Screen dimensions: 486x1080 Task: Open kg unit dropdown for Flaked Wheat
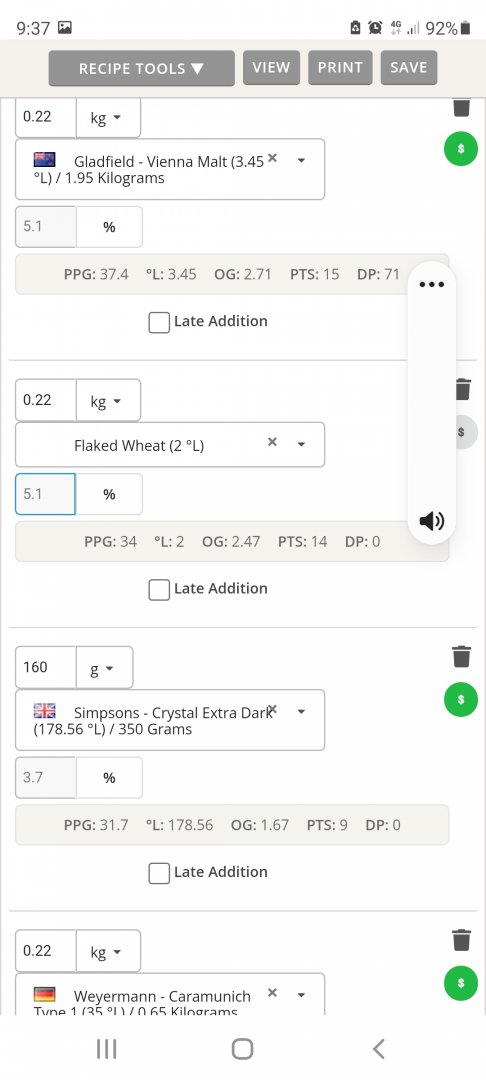108,400
